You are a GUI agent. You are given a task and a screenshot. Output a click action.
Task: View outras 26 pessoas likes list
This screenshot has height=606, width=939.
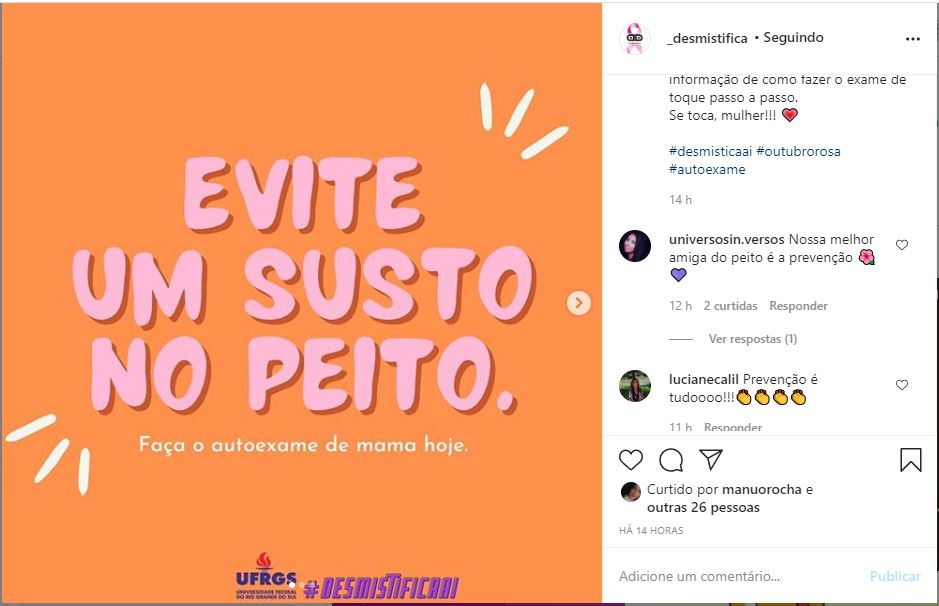(703, 508)
